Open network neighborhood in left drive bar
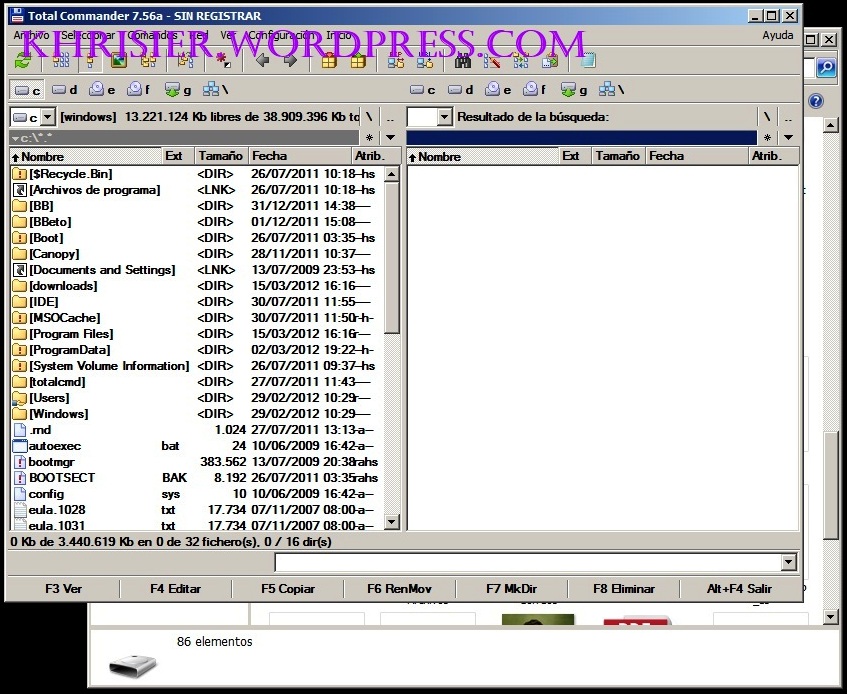Screen dimensions: 847x694 click(x=216, y=90)
